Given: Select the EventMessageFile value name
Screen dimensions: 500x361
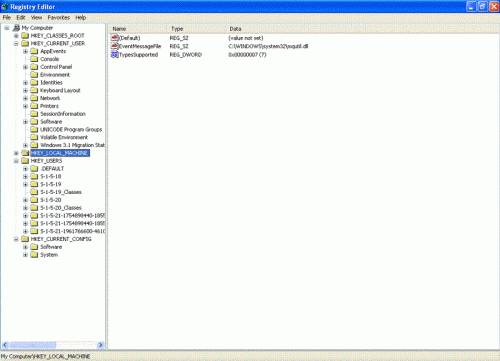Looking at the screenshot, I should (140, 46).
